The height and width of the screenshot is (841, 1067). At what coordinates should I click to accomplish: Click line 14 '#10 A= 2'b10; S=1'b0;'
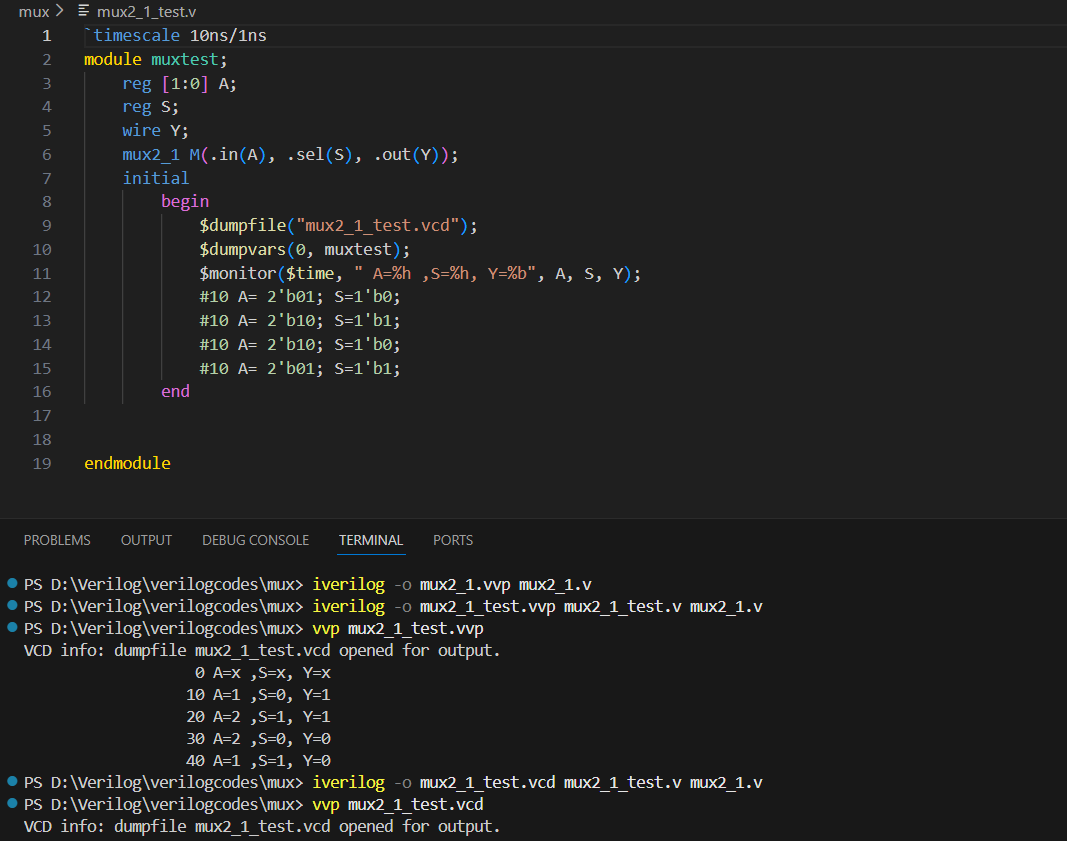click(299, 344)
